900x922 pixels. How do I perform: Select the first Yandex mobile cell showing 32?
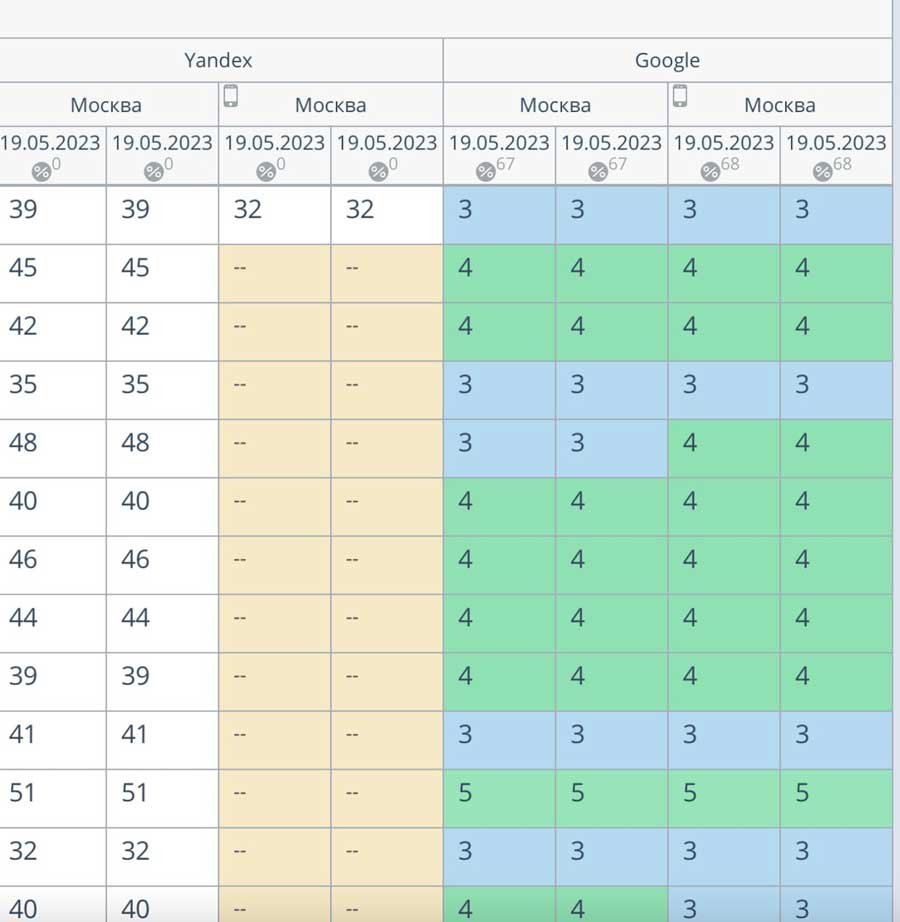248,210
